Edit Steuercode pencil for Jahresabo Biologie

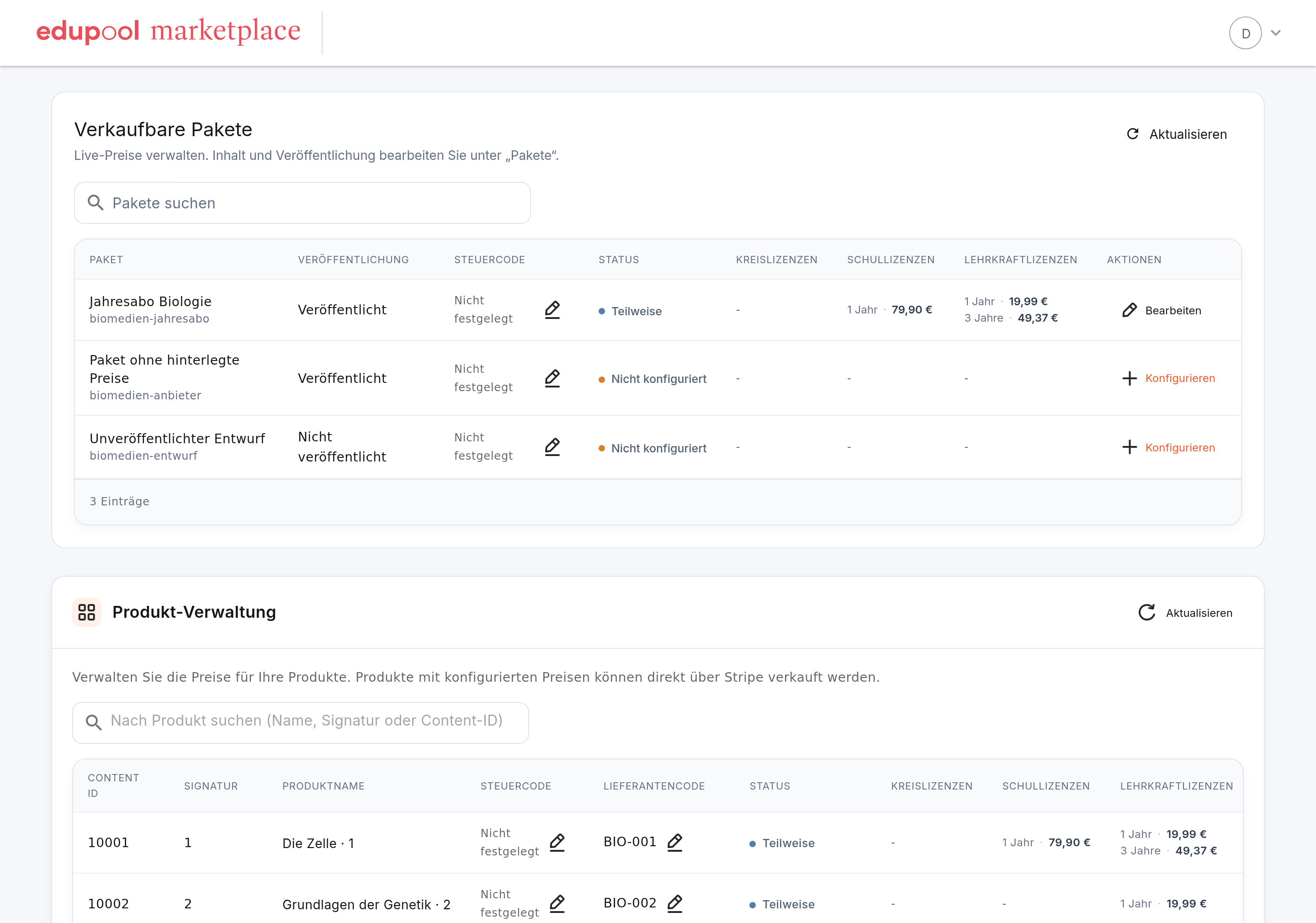[552, 310]
